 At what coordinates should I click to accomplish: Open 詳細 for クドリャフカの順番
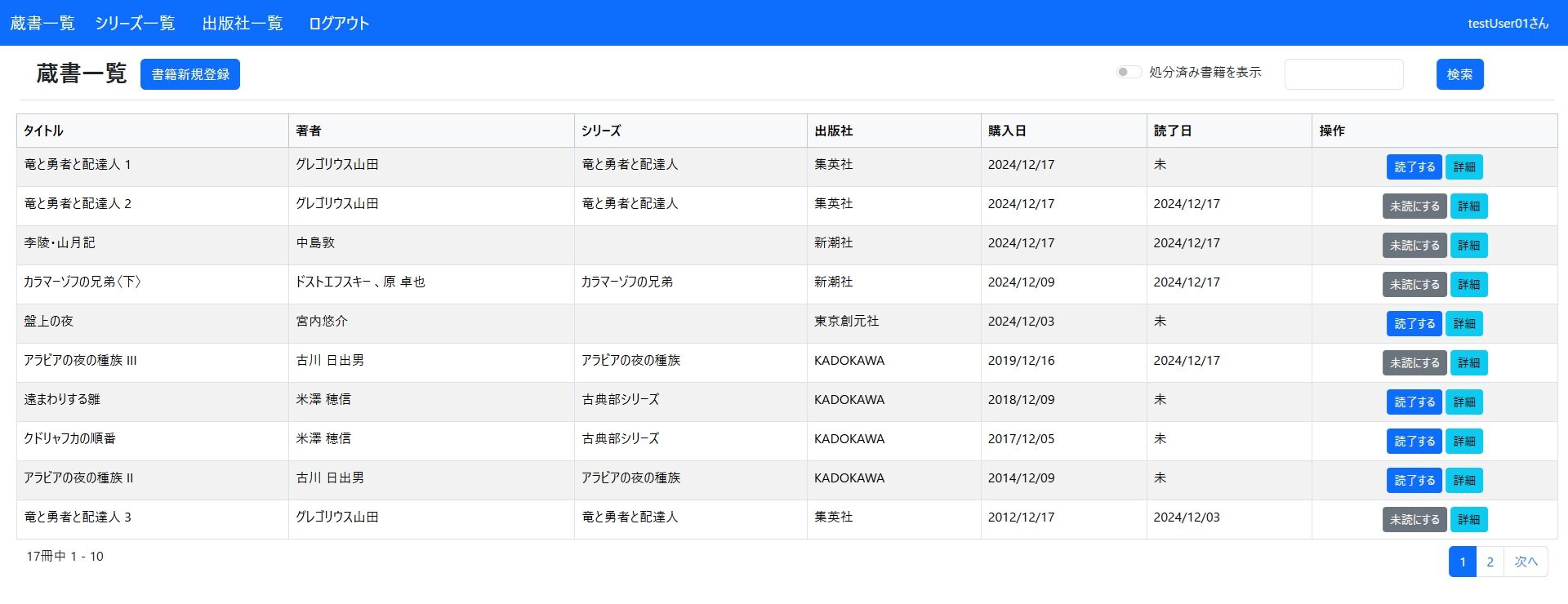(1464, 442)
